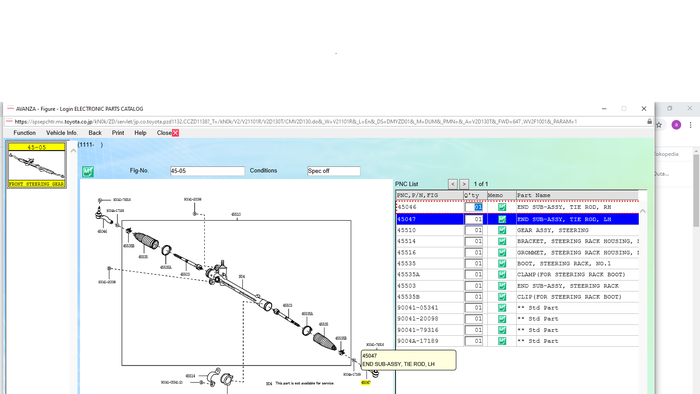The height and width of the screenshot is (394, 700).
Task: Go to next PNC list page
Action: tap(464, 184)
